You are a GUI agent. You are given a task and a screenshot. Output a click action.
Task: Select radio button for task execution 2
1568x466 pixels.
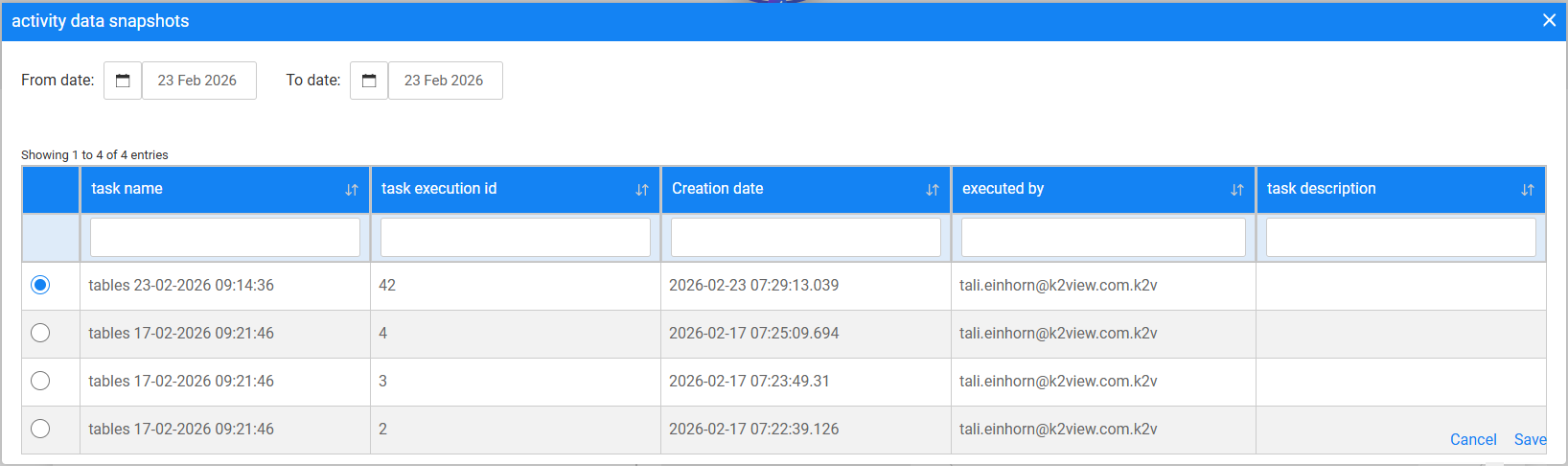pos(40,429)
